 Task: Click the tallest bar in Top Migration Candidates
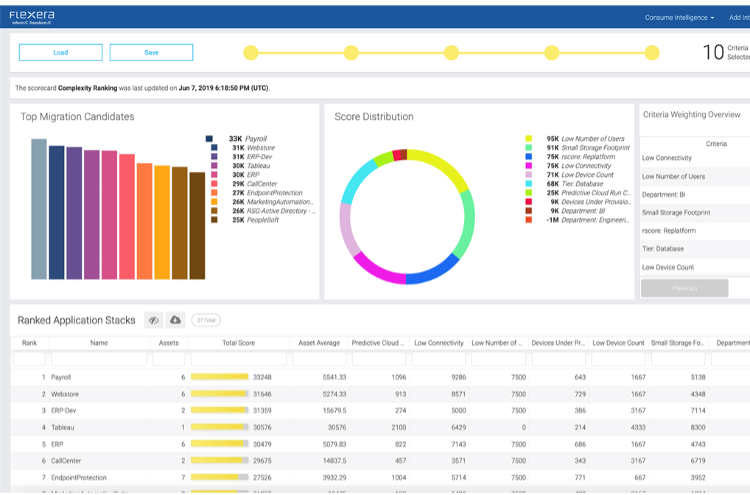click(39, 209)
